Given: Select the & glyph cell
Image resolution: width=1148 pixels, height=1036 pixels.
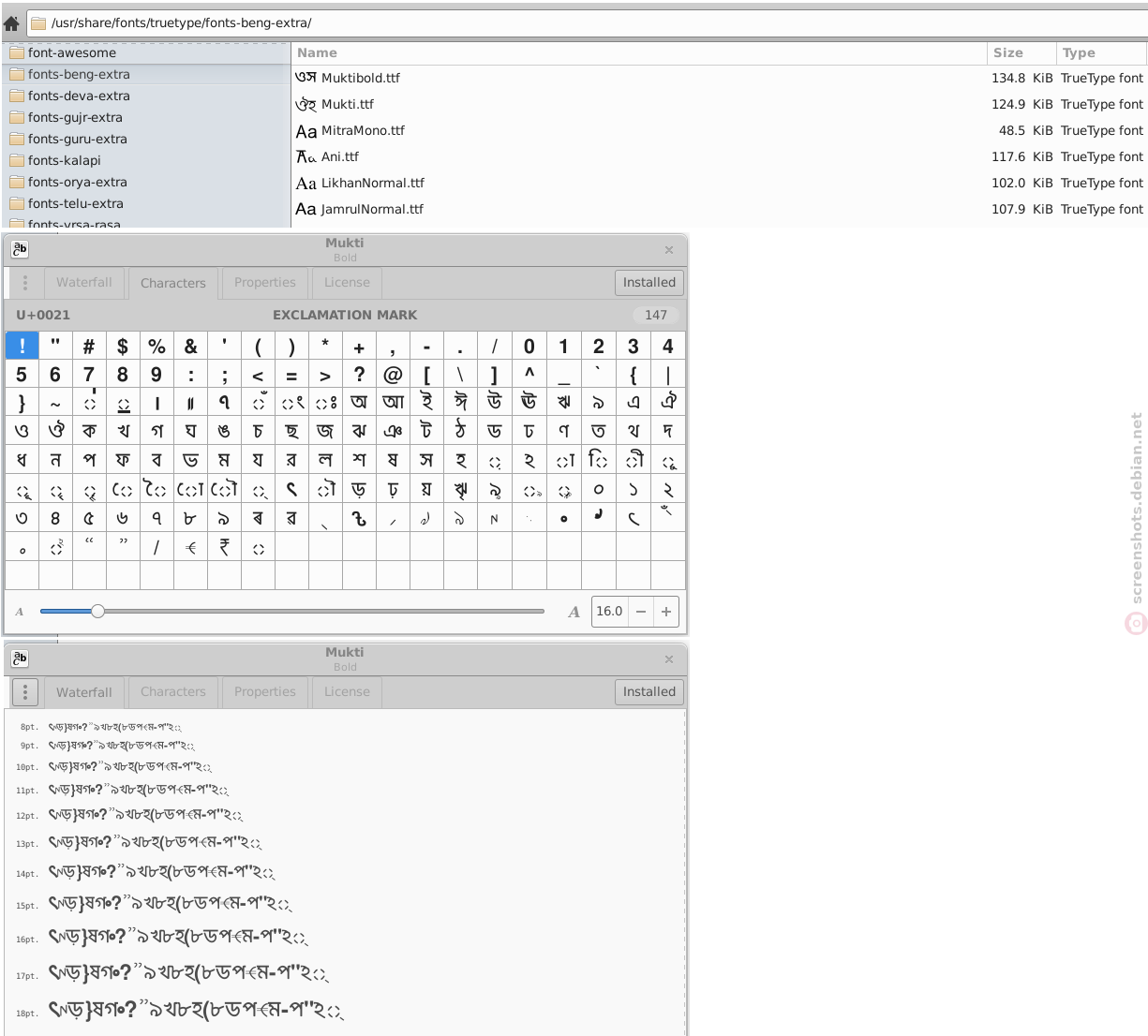Looking at the screenshot, I should [190, 346].
